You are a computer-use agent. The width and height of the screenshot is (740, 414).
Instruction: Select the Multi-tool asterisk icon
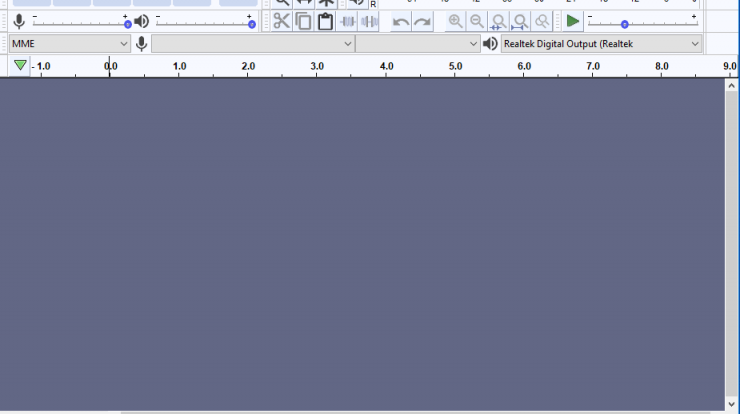tap(326, 3)
